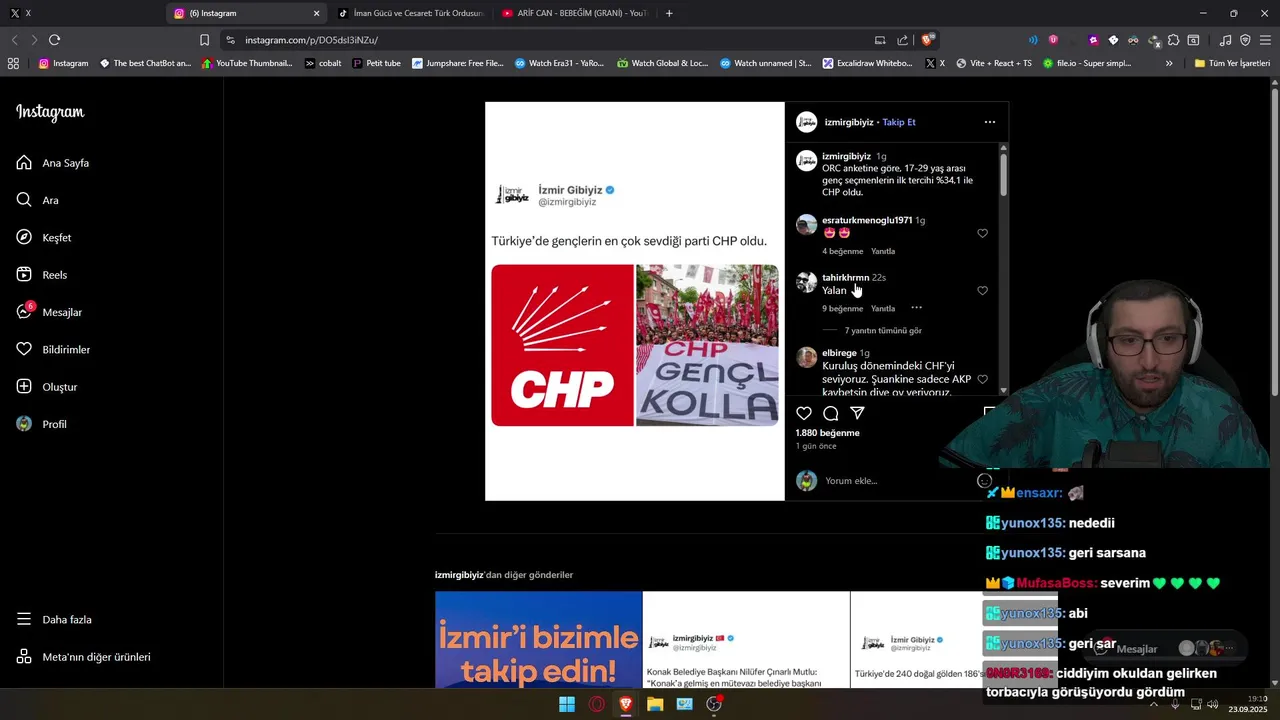Open the Excalidraw Whiteboard bookmark
The width and height of the screenshot is (1280, 720).
868,63
